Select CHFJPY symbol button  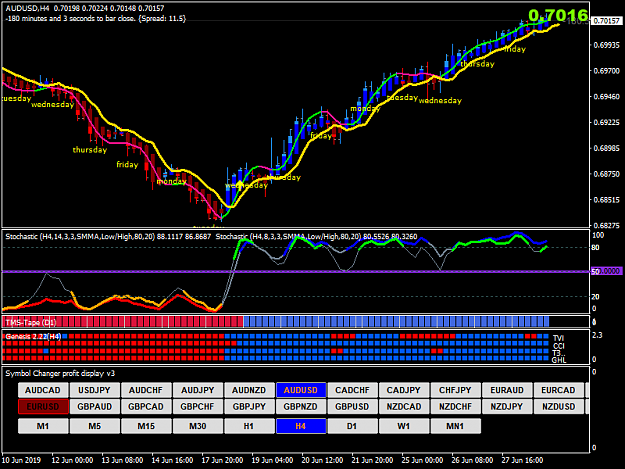(x=455, y=390)
